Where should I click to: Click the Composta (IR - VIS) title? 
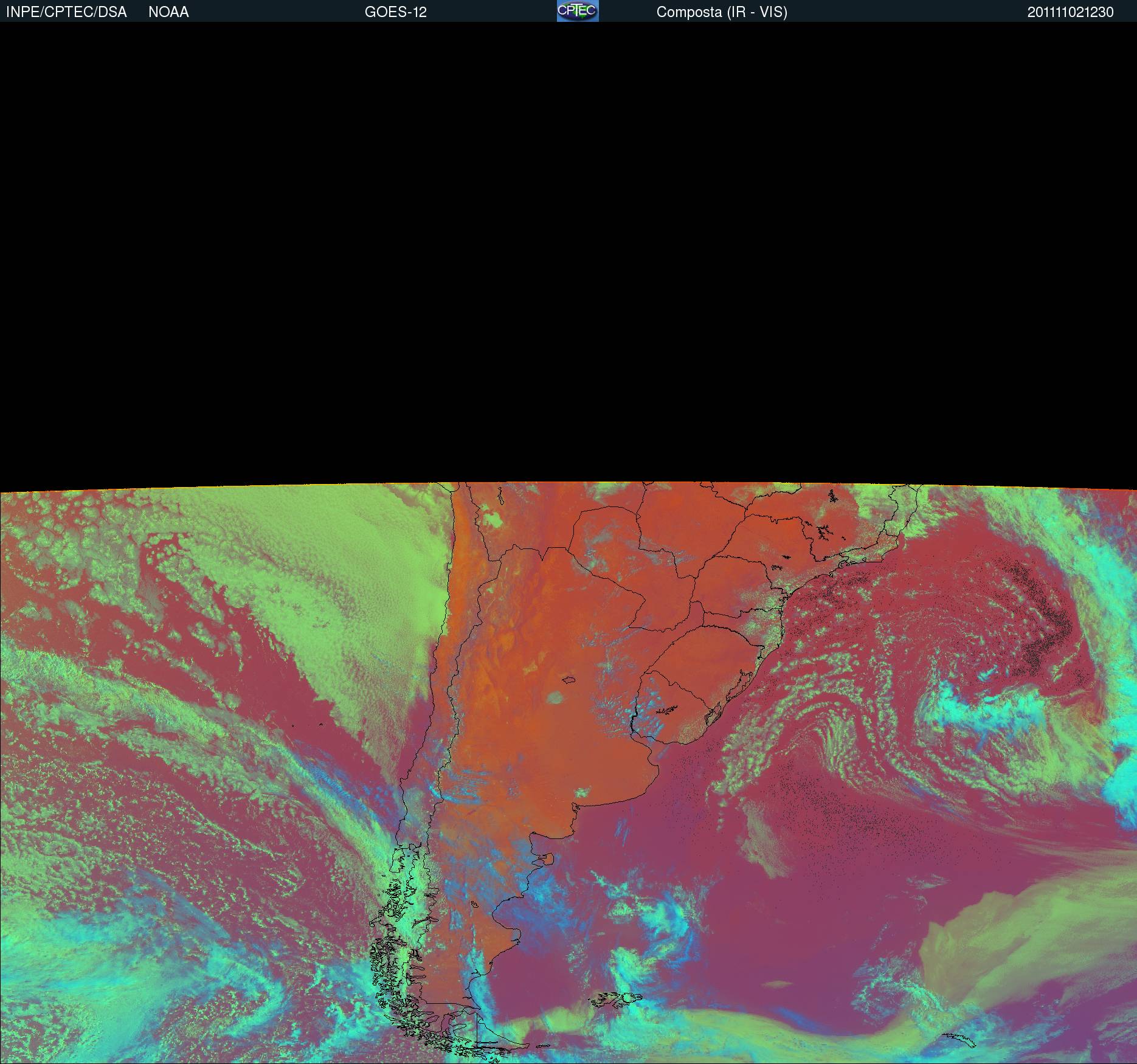pyautogui.click(x=722, y=12)
